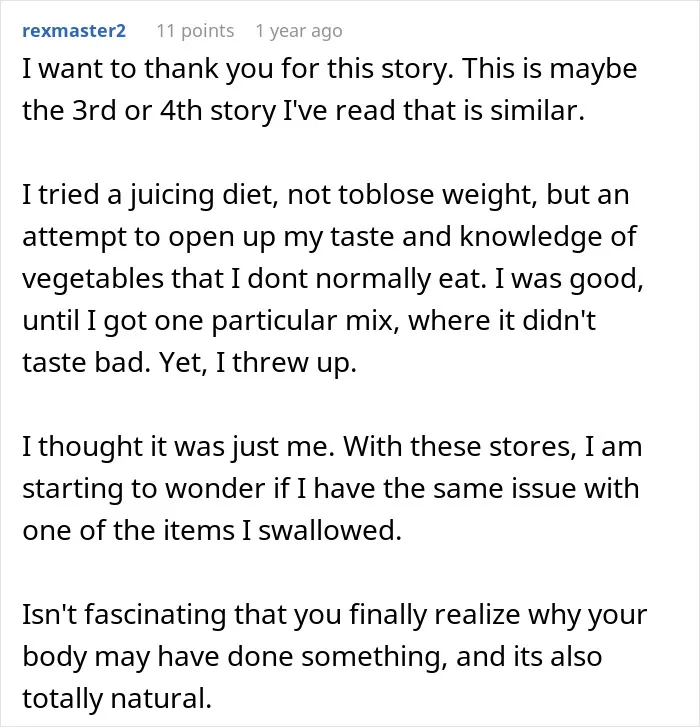The image size is (700, 727).
Task: Click the line beginning Isn't fascinating that you
Action: (334, 615)
